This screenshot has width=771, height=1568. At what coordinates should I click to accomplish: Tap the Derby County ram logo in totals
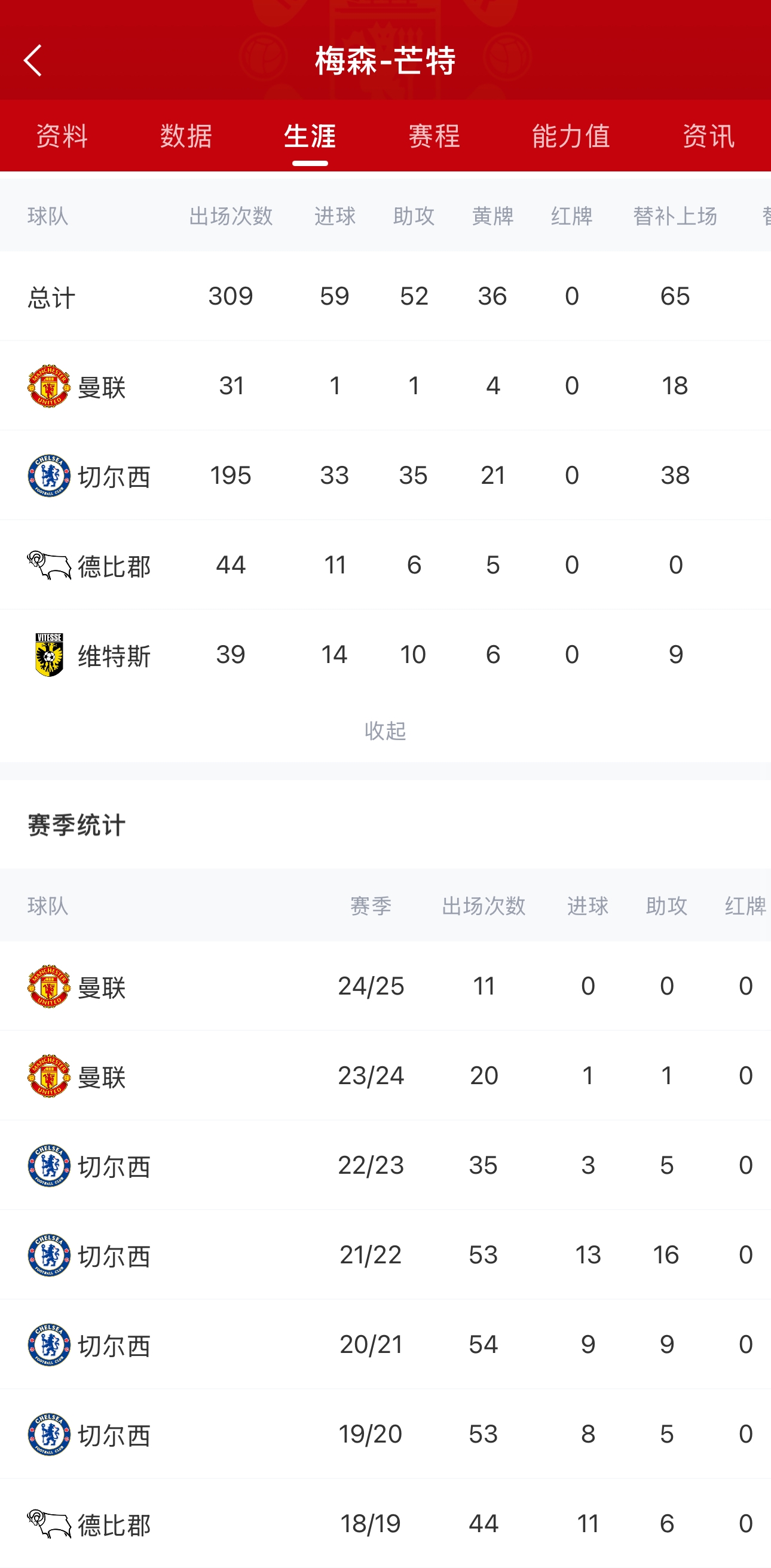coord(49,565)
